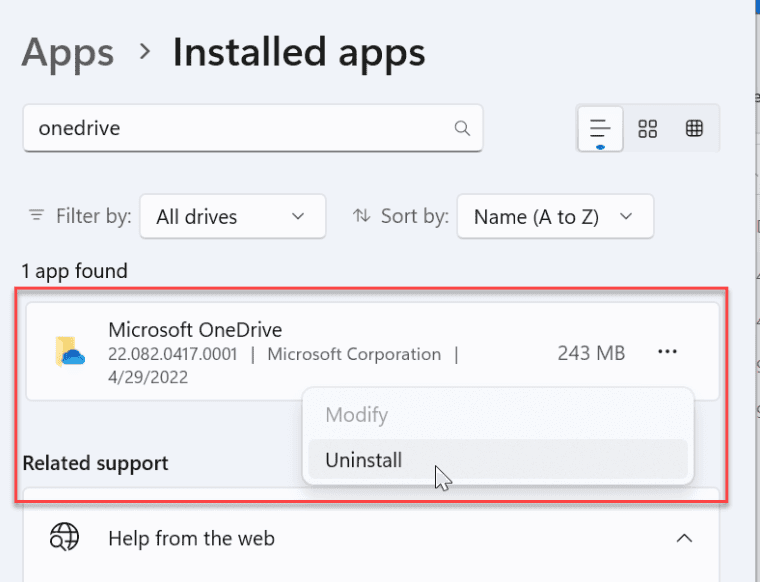Collapse the Help from the web section

[x=684, y=538]
